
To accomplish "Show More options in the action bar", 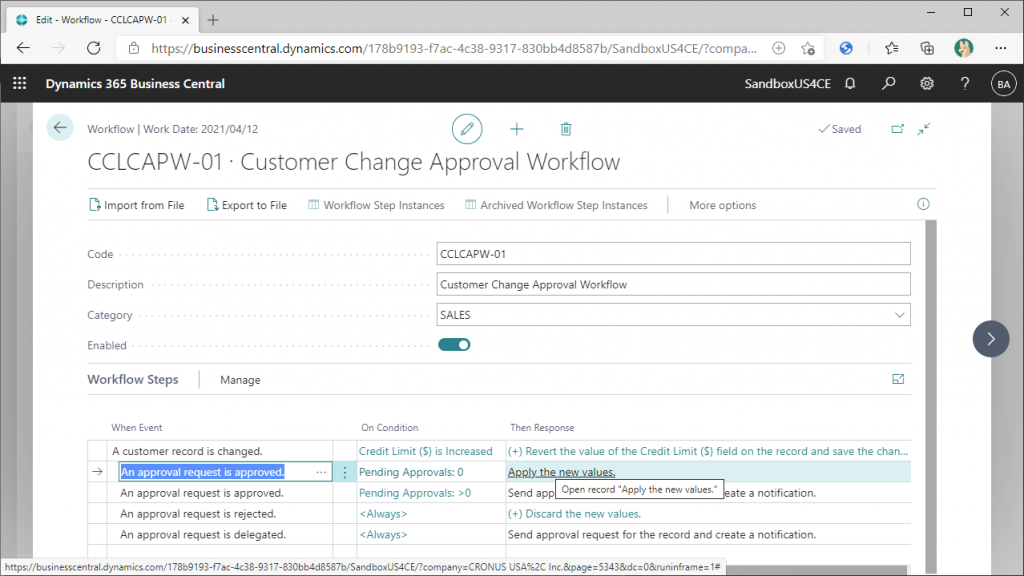I will 722,205.
